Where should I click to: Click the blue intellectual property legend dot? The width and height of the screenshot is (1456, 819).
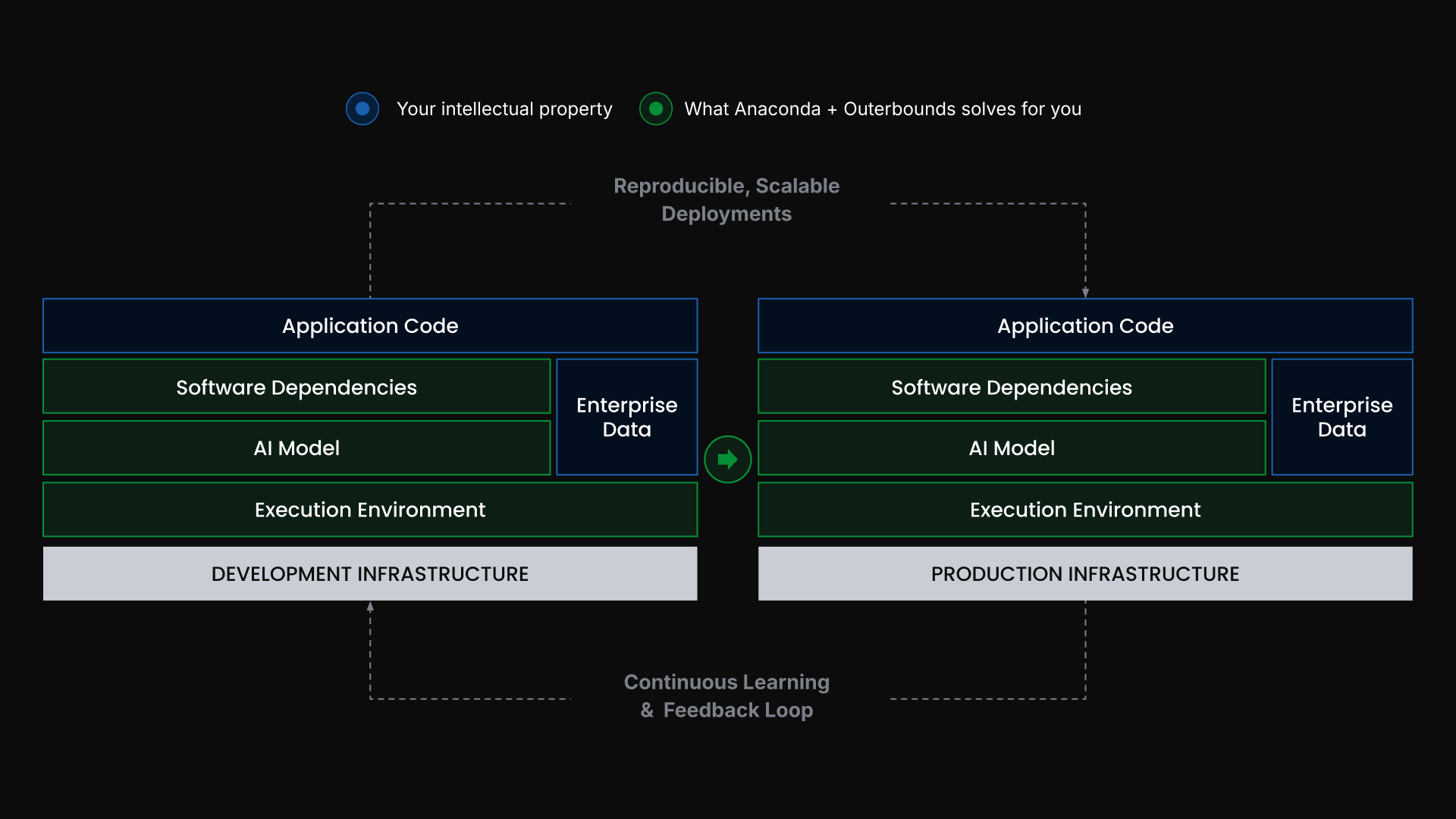click(362, 109)
